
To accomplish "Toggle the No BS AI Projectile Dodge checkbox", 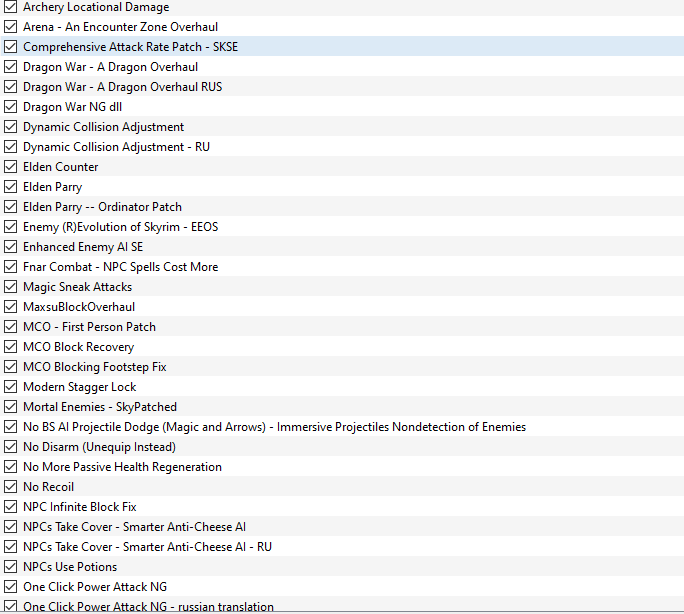I will click(10, 426).
